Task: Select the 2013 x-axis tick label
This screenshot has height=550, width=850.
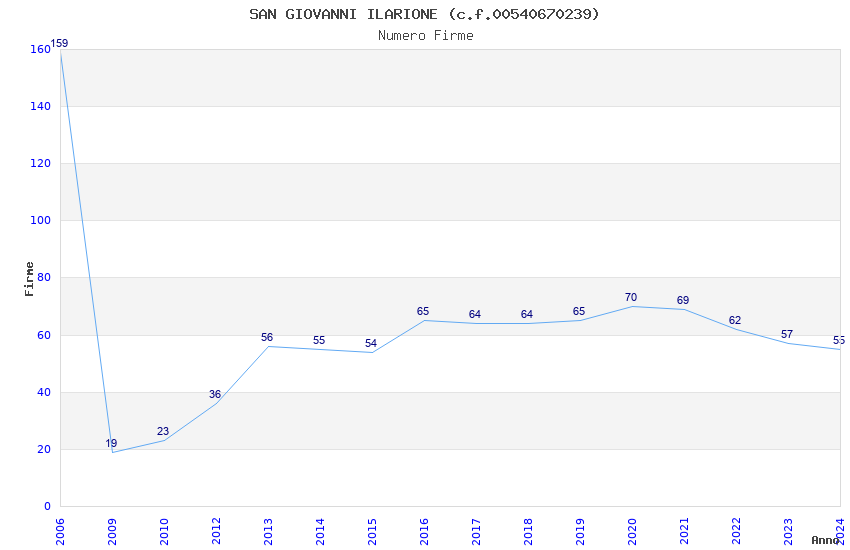Action: coord(268,532)
